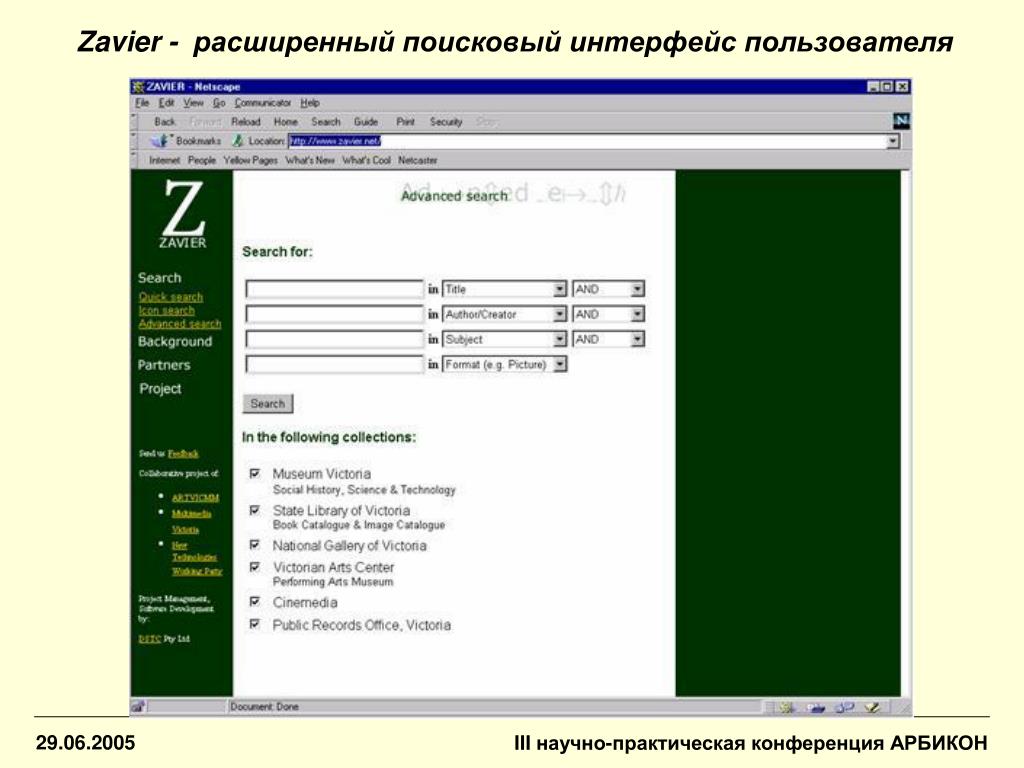
Task: Click the Yellow Pages personal toolbar link
Action: coord(250,160)
